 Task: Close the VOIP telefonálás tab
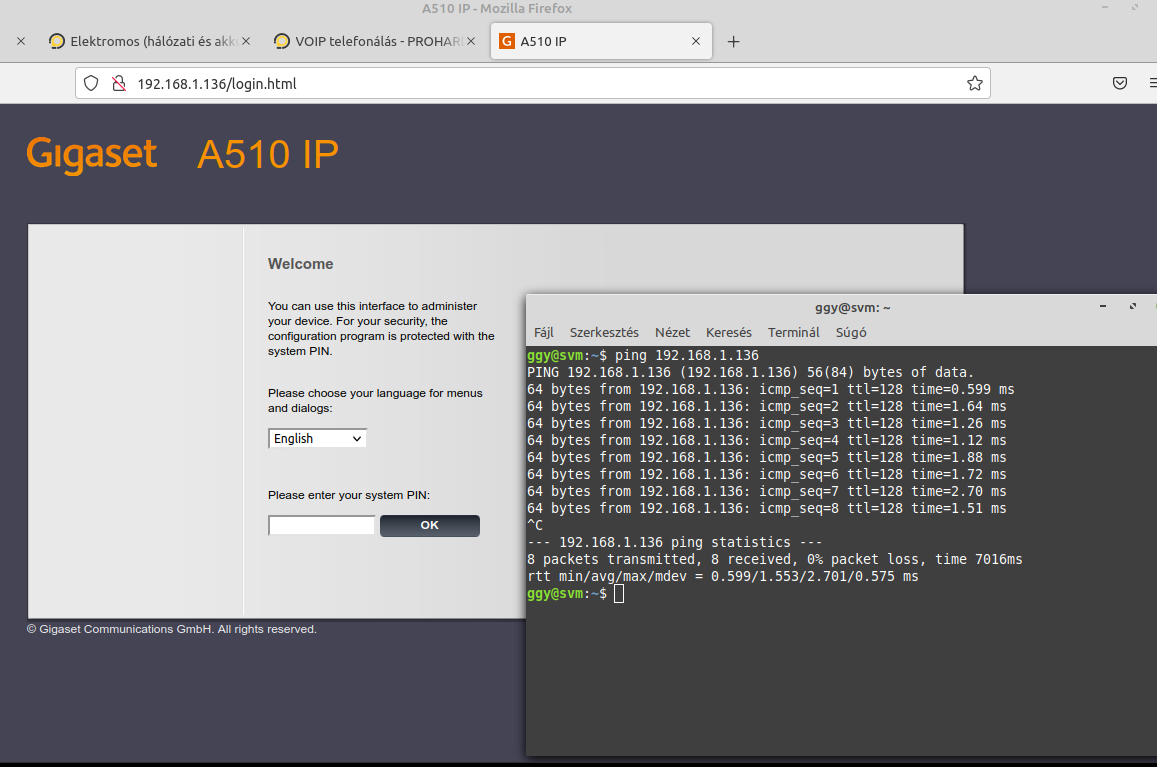tap(471, 41)
